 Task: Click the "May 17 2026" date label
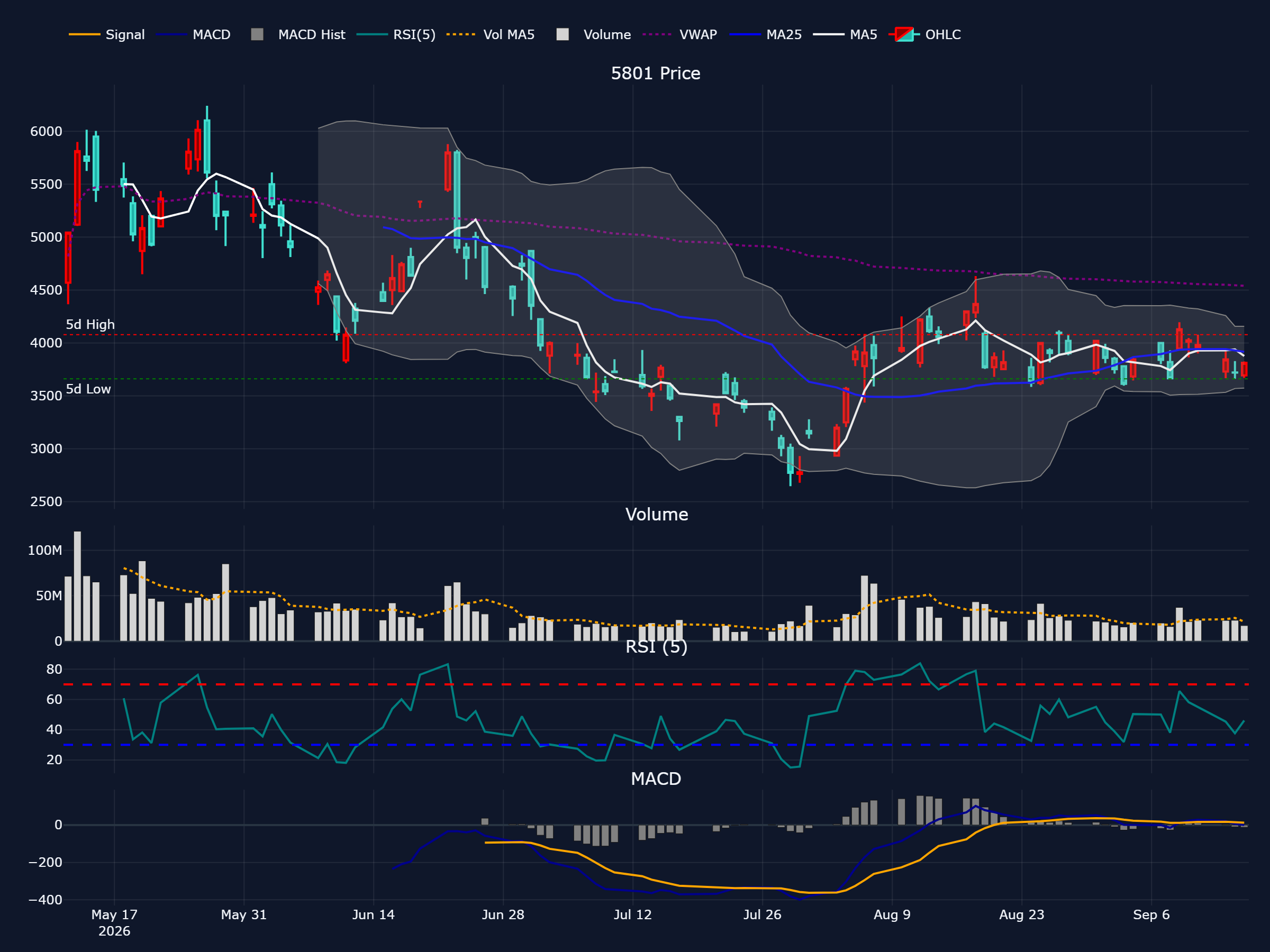tap(114, 923)
